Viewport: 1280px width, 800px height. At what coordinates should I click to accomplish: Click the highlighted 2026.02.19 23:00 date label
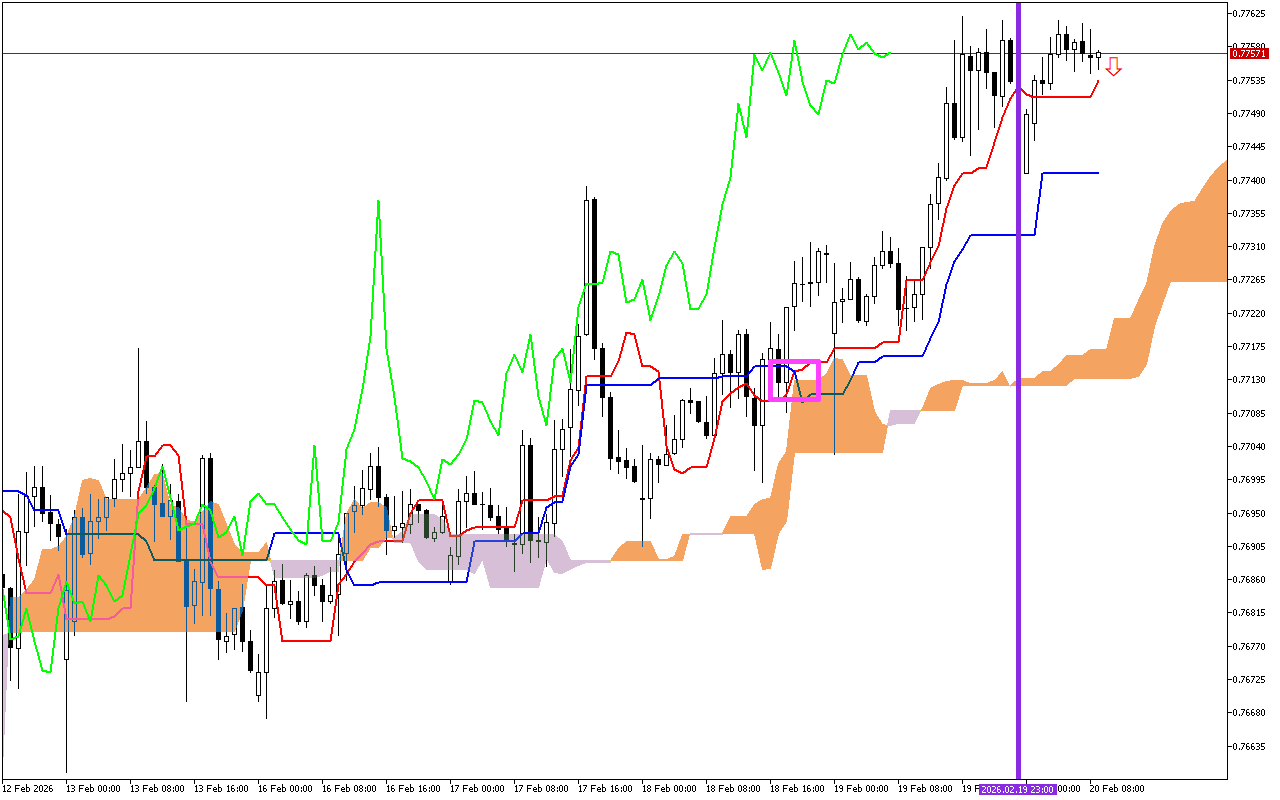[x=1017, y=789]
